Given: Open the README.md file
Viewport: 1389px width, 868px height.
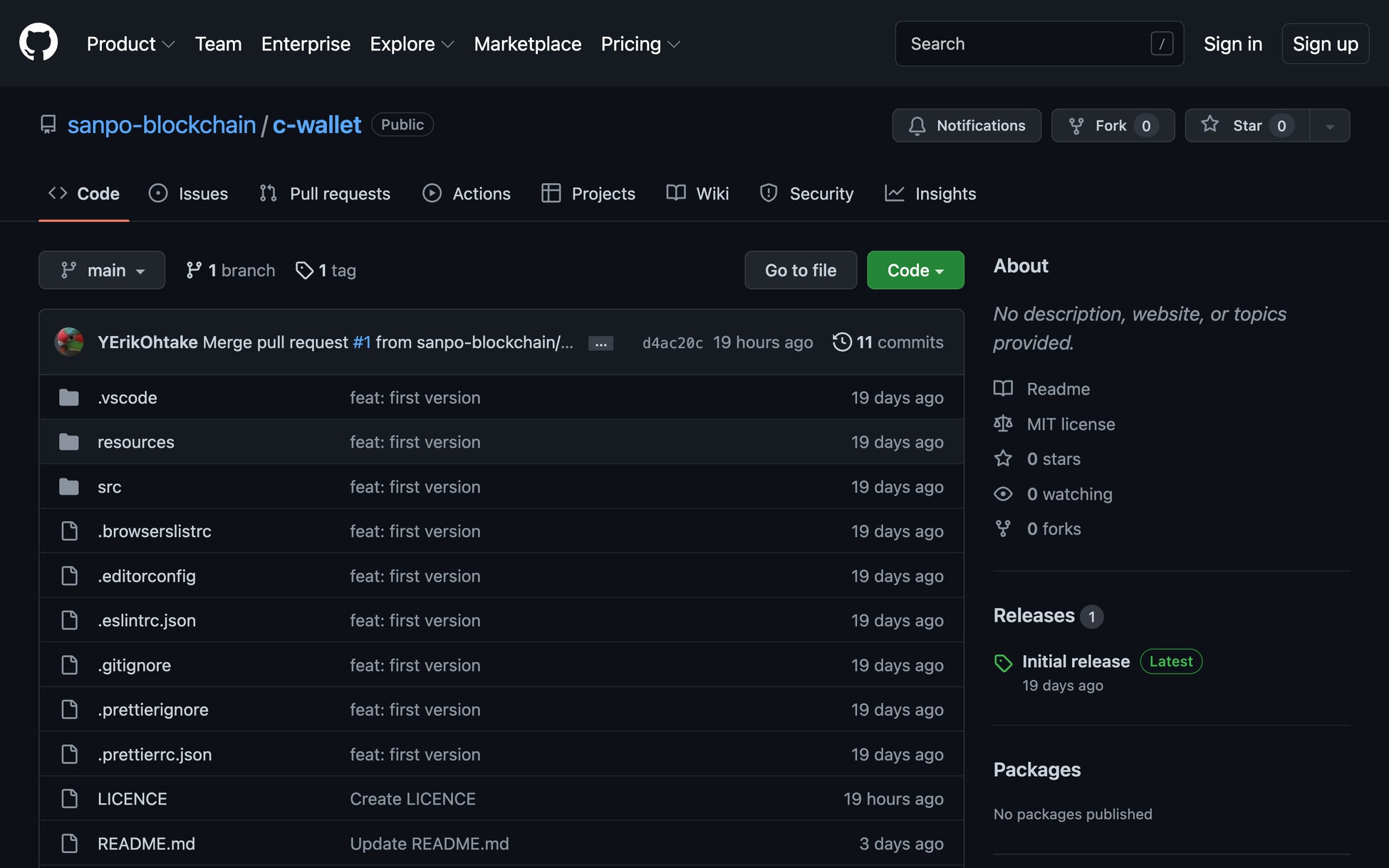Looking at the screenshot, I should [x=146, y=844].
